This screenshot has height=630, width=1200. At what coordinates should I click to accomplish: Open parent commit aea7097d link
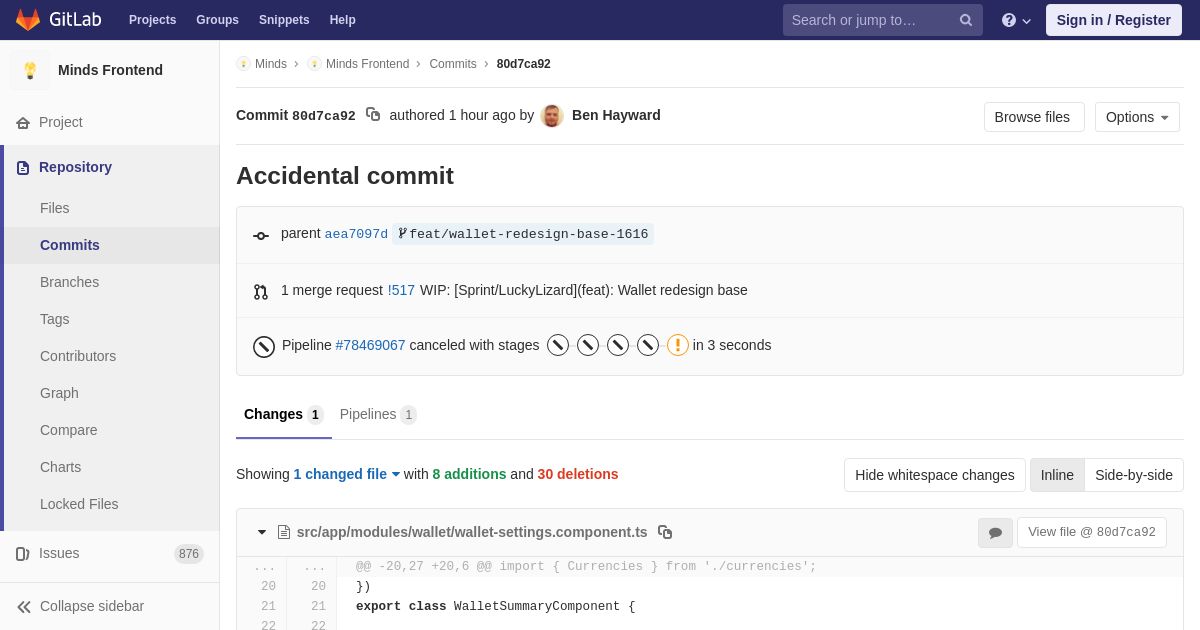[x=356, y=234]
